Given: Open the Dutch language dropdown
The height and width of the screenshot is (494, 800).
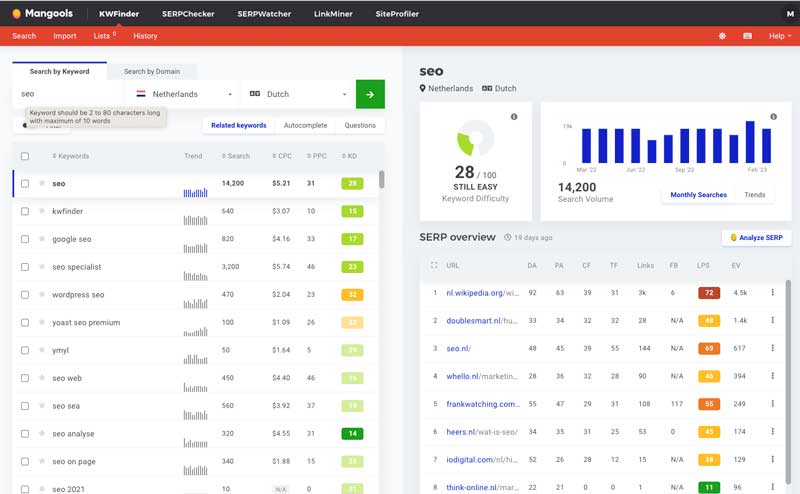Looking at the screenshot, I should [298, 94].
